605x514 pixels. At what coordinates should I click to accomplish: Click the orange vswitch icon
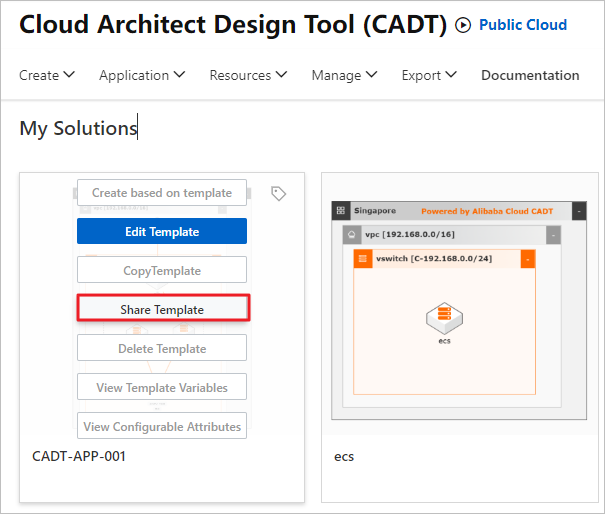tap(363, 259)
